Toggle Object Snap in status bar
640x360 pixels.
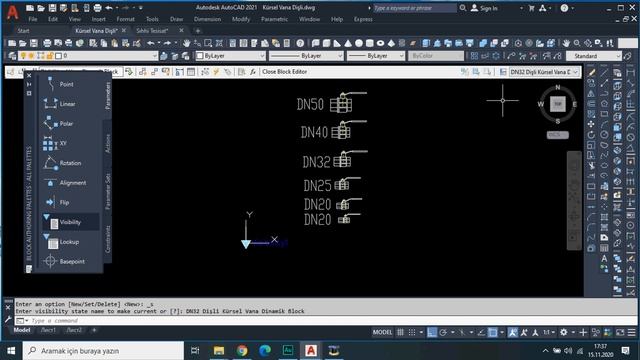point(493,332)
